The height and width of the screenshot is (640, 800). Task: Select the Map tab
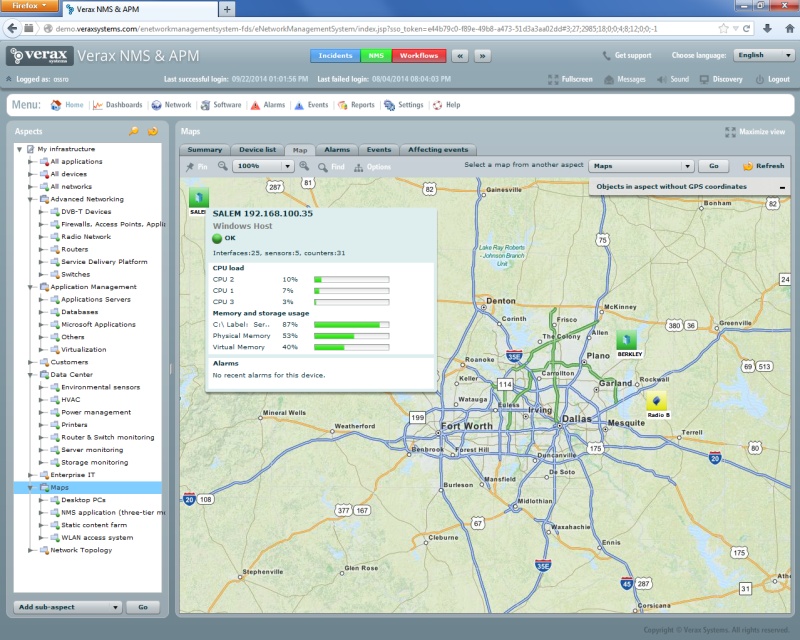pyautogui.click(x=300, y=150)
